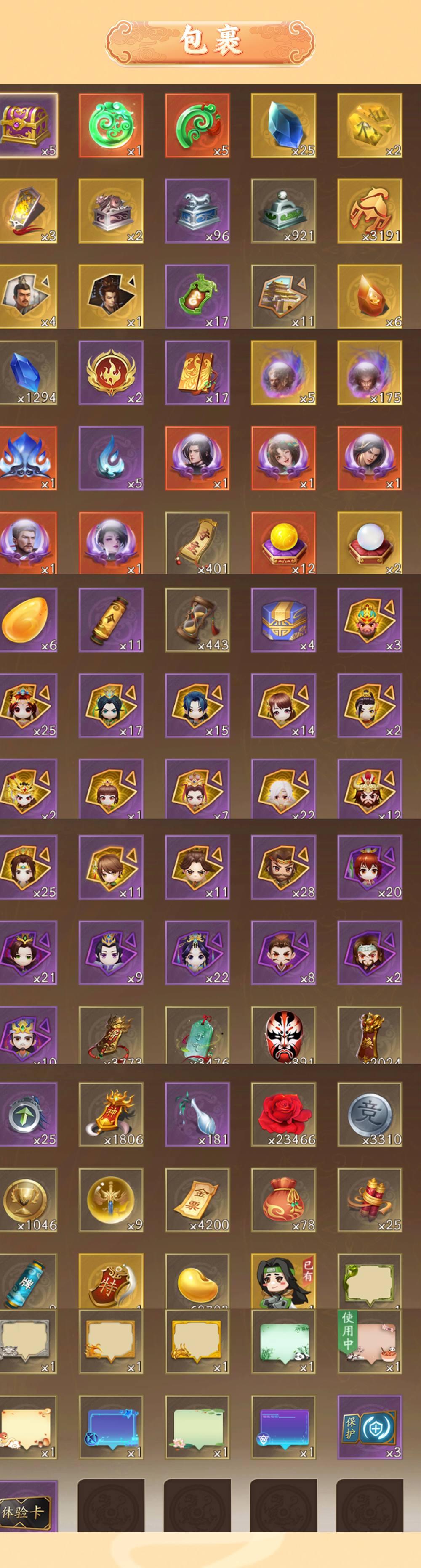The image size is (421, 1568).
Task: Choose the golden horse x3191 item
Action: [370, 211]
